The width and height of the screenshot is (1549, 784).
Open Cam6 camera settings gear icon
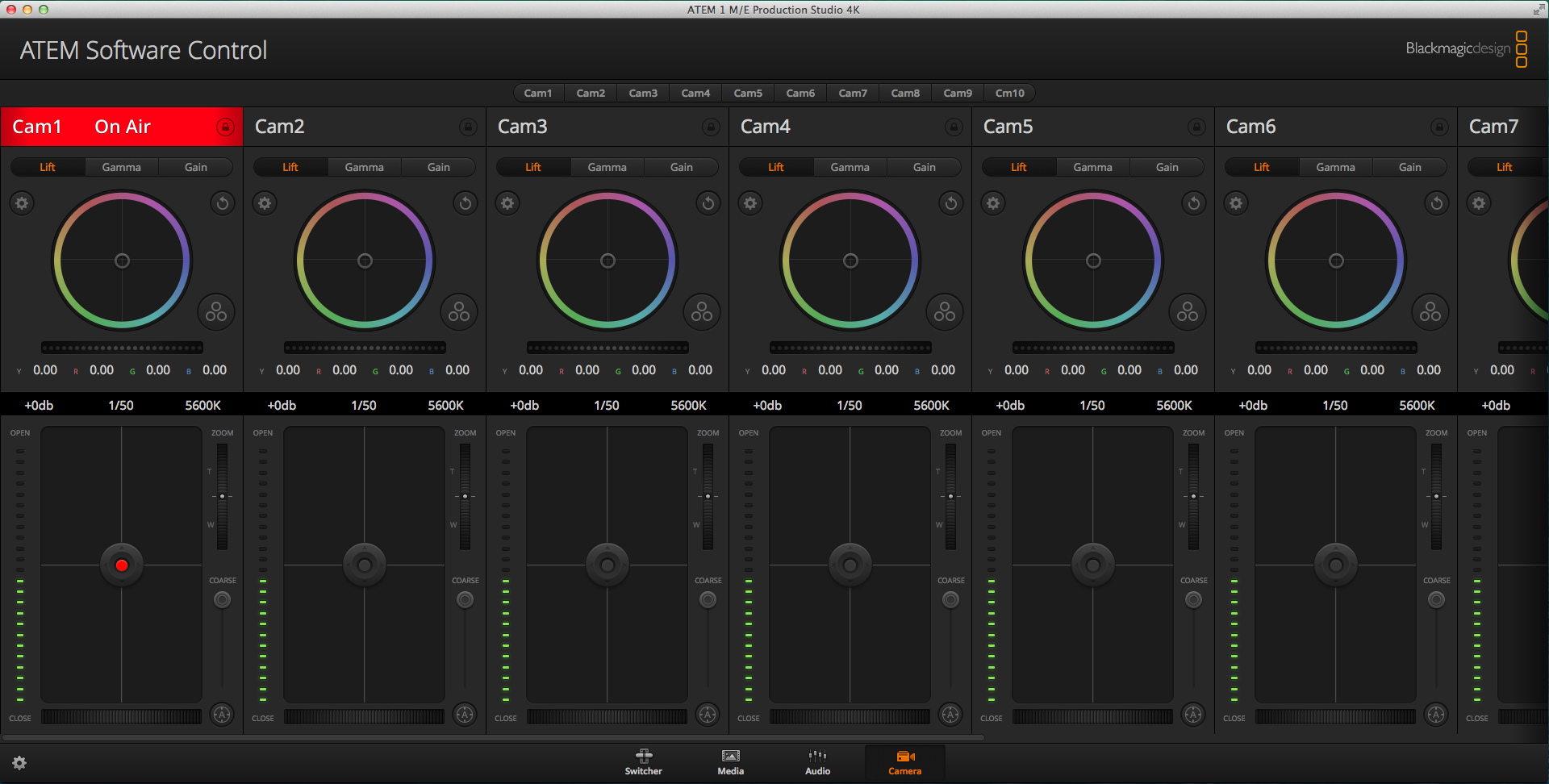click(1236, 202)
